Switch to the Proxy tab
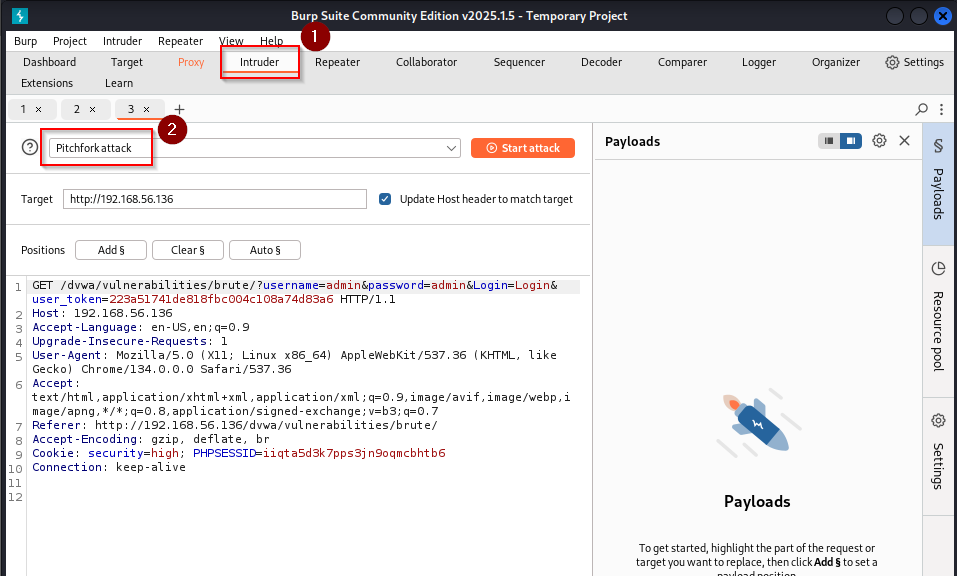The image size is (957, 576). 191,62
